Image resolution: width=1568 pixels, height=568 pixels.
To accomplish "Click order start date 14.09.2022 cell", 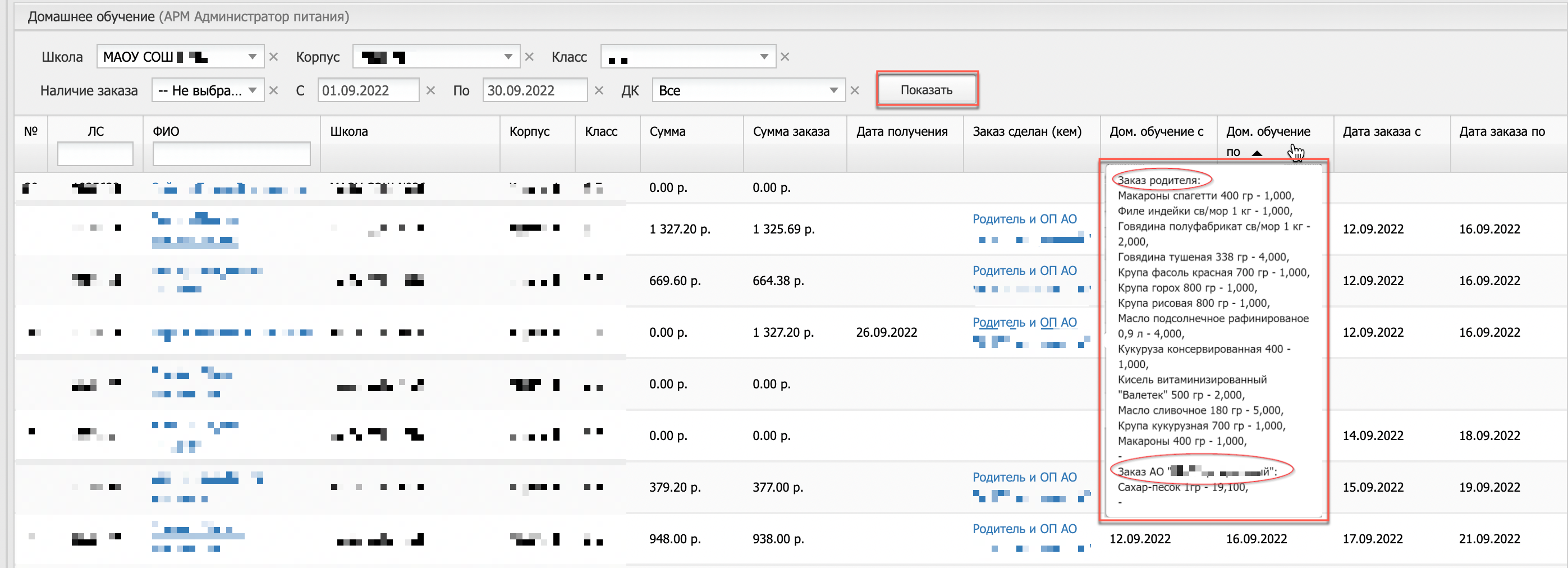I will pyautogui.click(x=1373, y=436).
